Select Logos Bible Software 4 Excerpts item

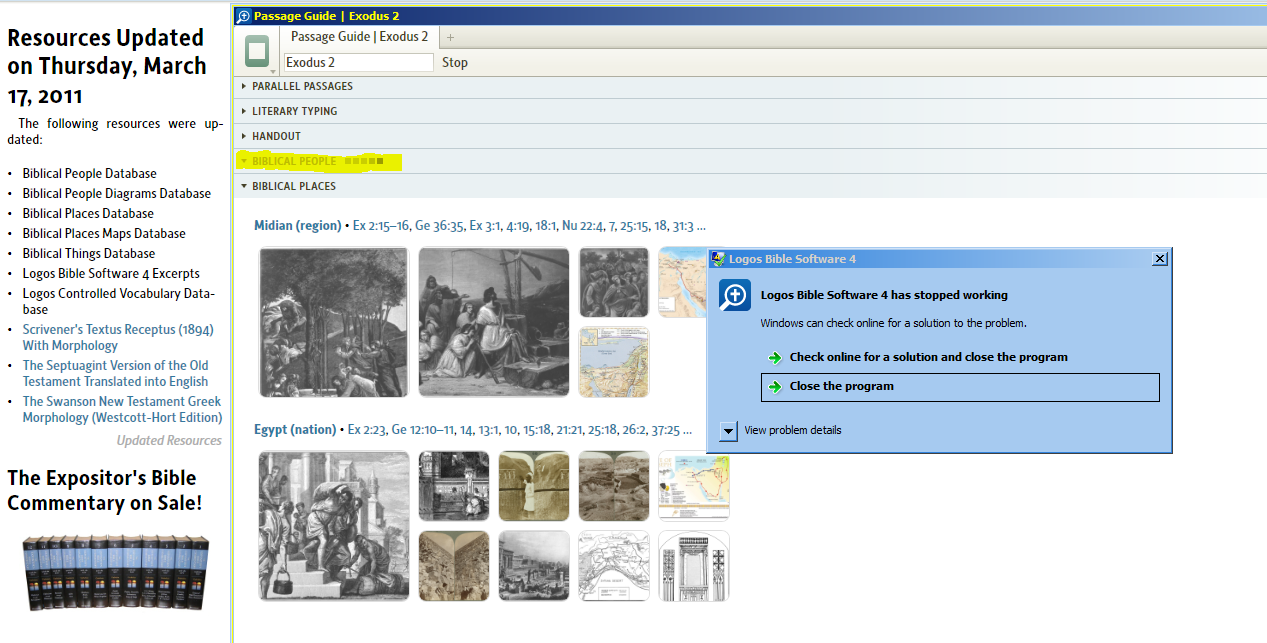(111, 274)
